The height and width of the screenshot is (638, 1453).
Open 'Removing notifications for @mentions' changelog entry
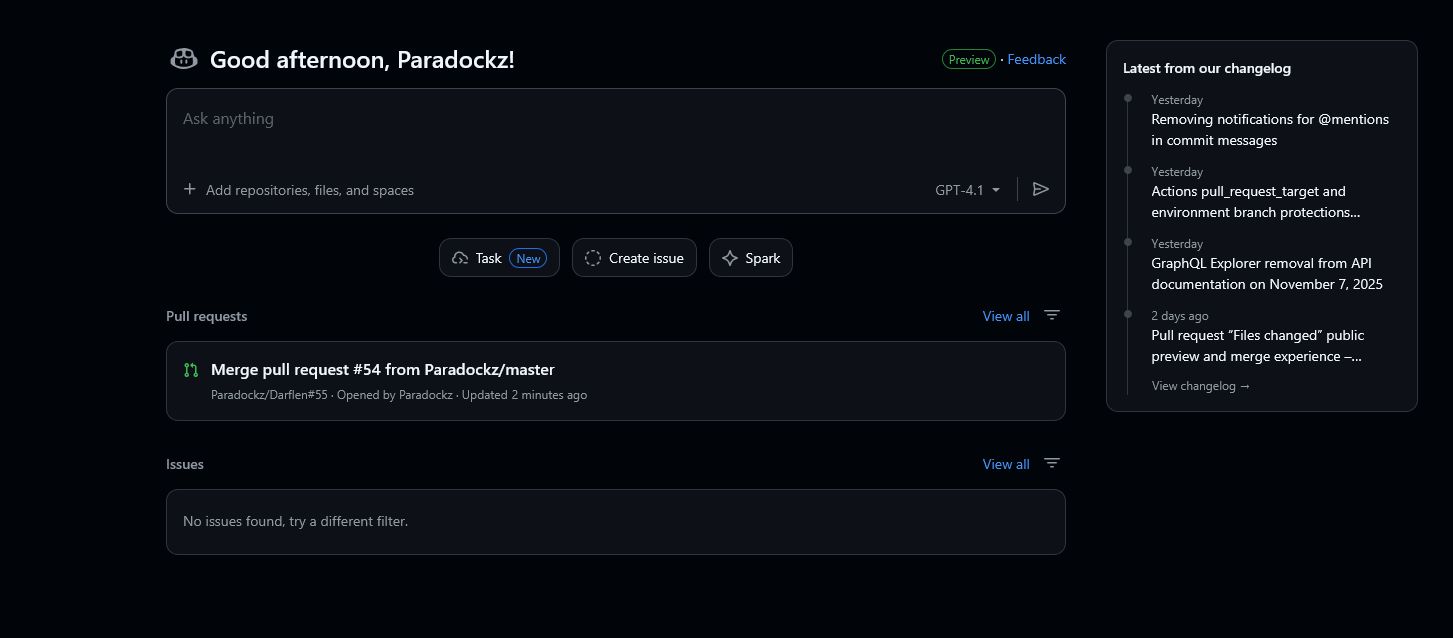click(1270, 130)
